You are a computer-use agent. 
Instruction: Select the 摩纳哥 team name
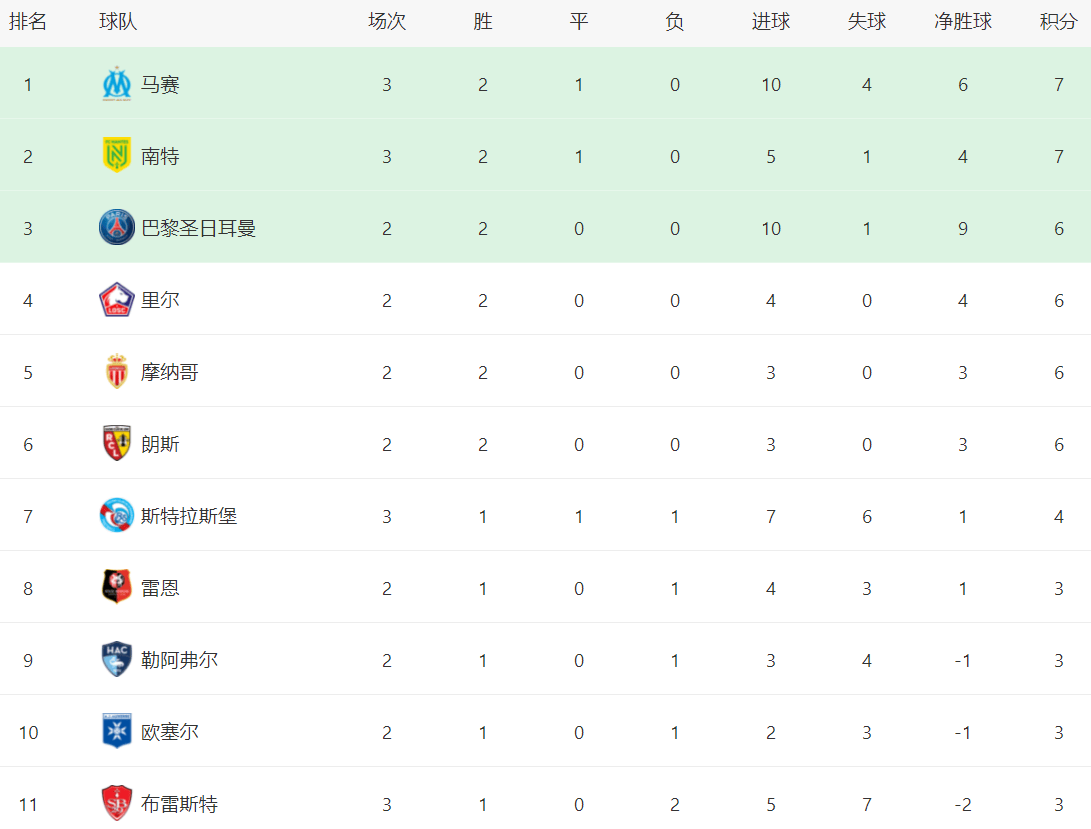point(170,372)
